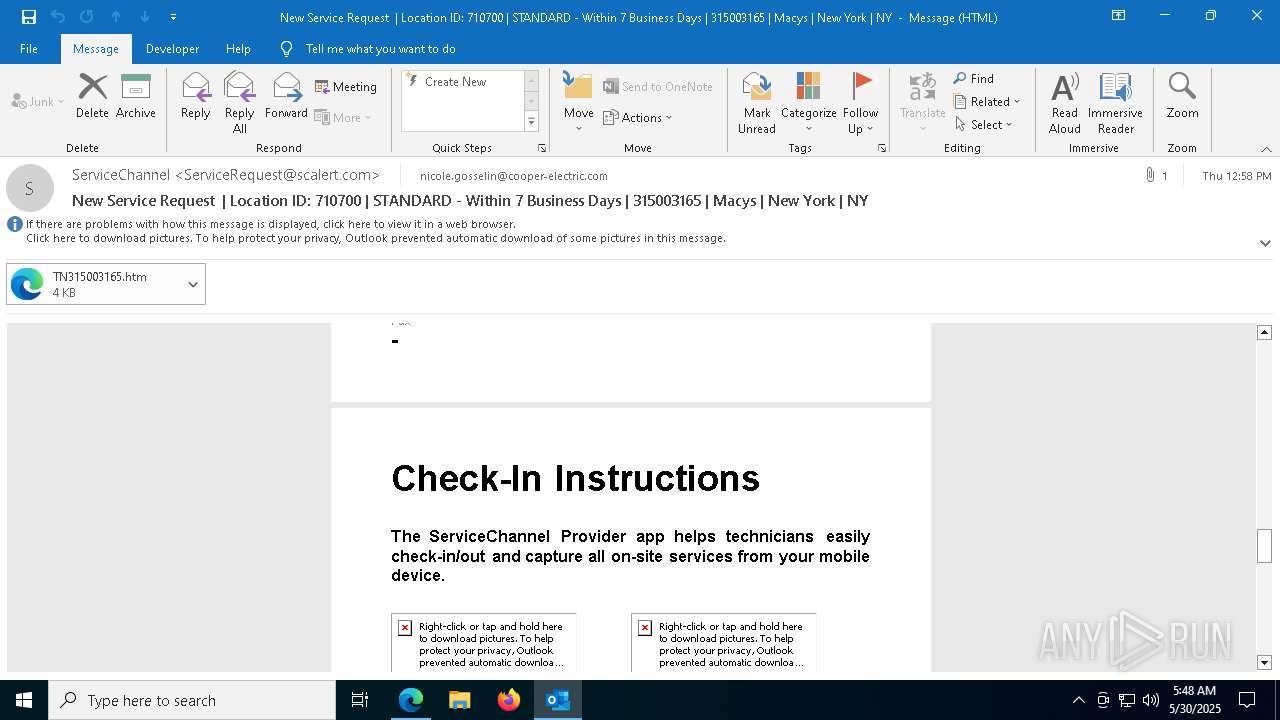This screenshot has width=1280, height=720.
Task: Click the Ribbon Display Options icon
Action: [1119, 16]
